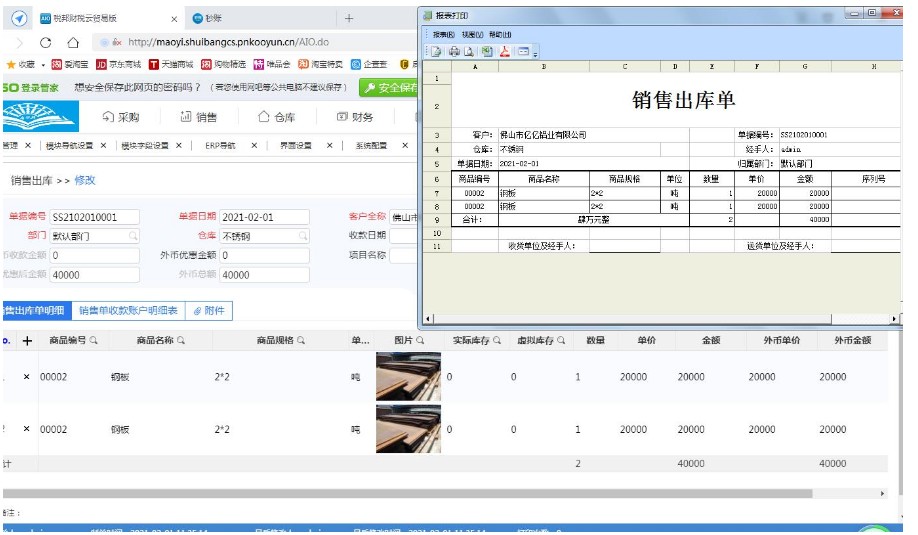Viewport: 918px width, 535px height.
Task: Search in the 商品编号 column header
Action: click(x=94, y=341)
